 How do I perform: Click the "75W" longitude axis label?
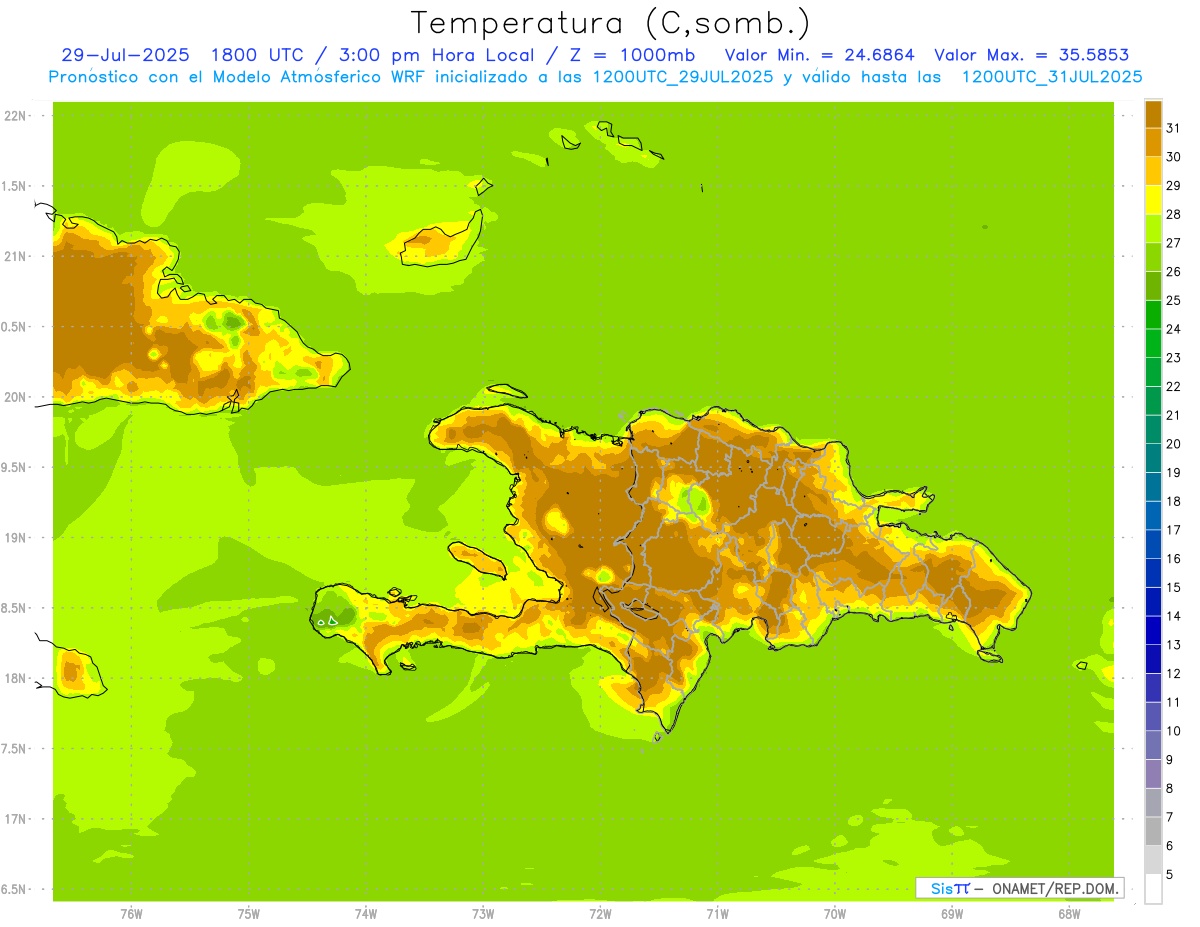[249, 914]
